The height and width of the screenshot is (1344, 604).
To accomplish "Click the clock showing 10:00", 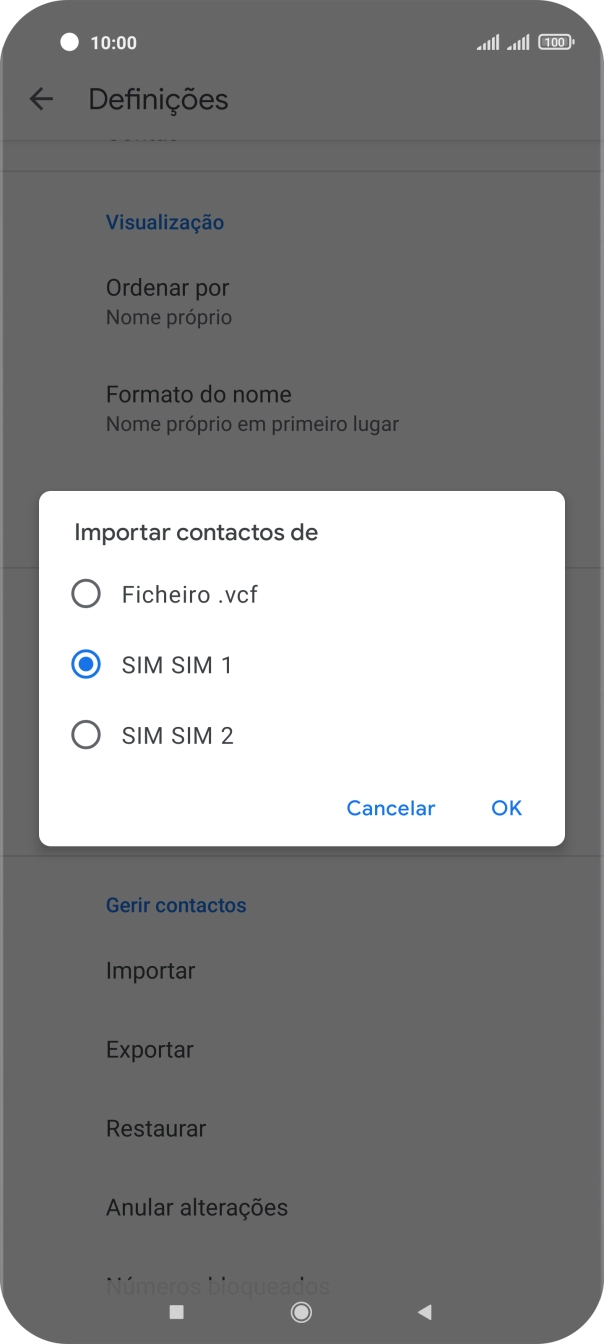I will [x=113, y=42].
